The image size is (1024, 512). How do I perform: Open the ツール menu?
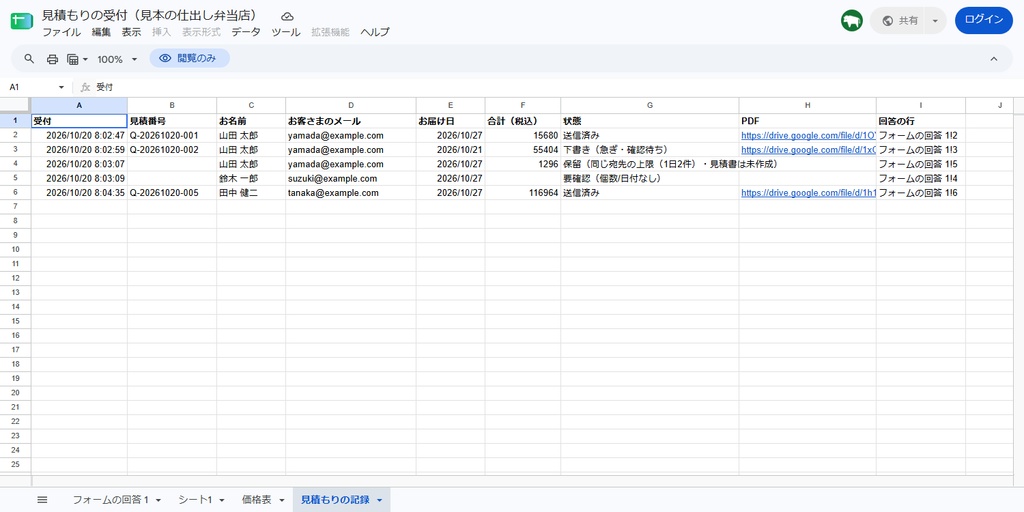pos(286,32)
